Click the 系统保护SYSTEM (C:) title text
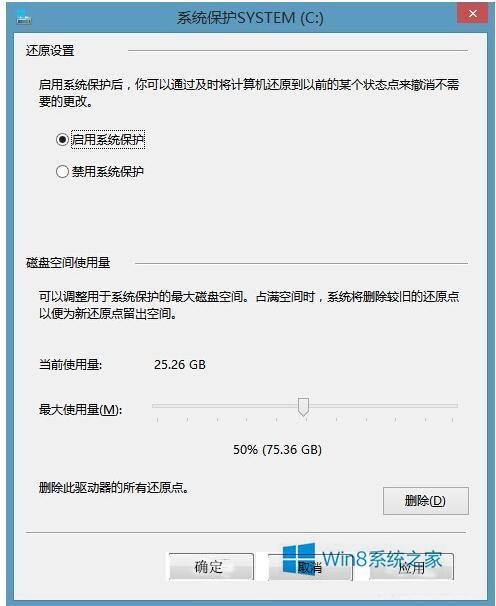 250,18
